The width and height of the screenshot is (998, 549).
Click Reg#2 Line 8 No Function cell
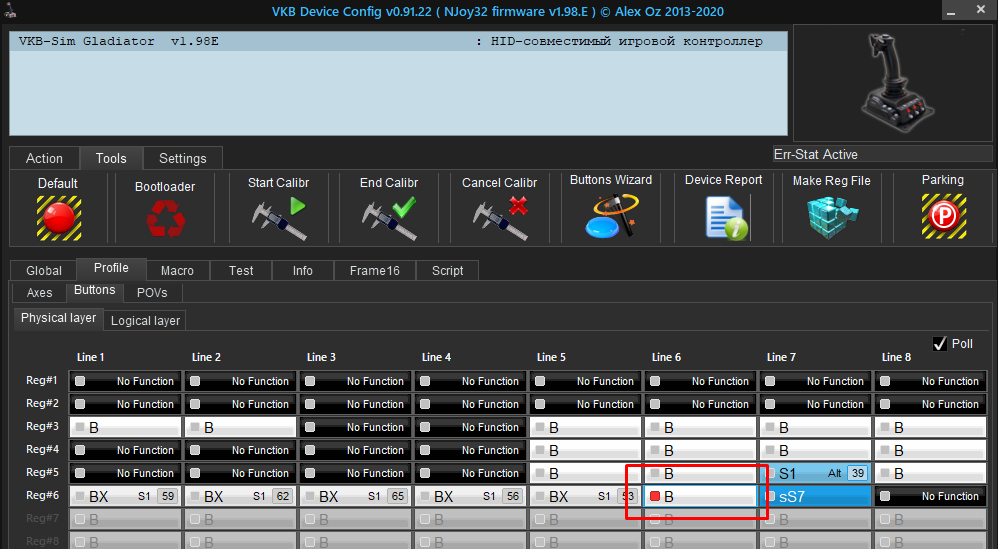click(x=930, y=404)
